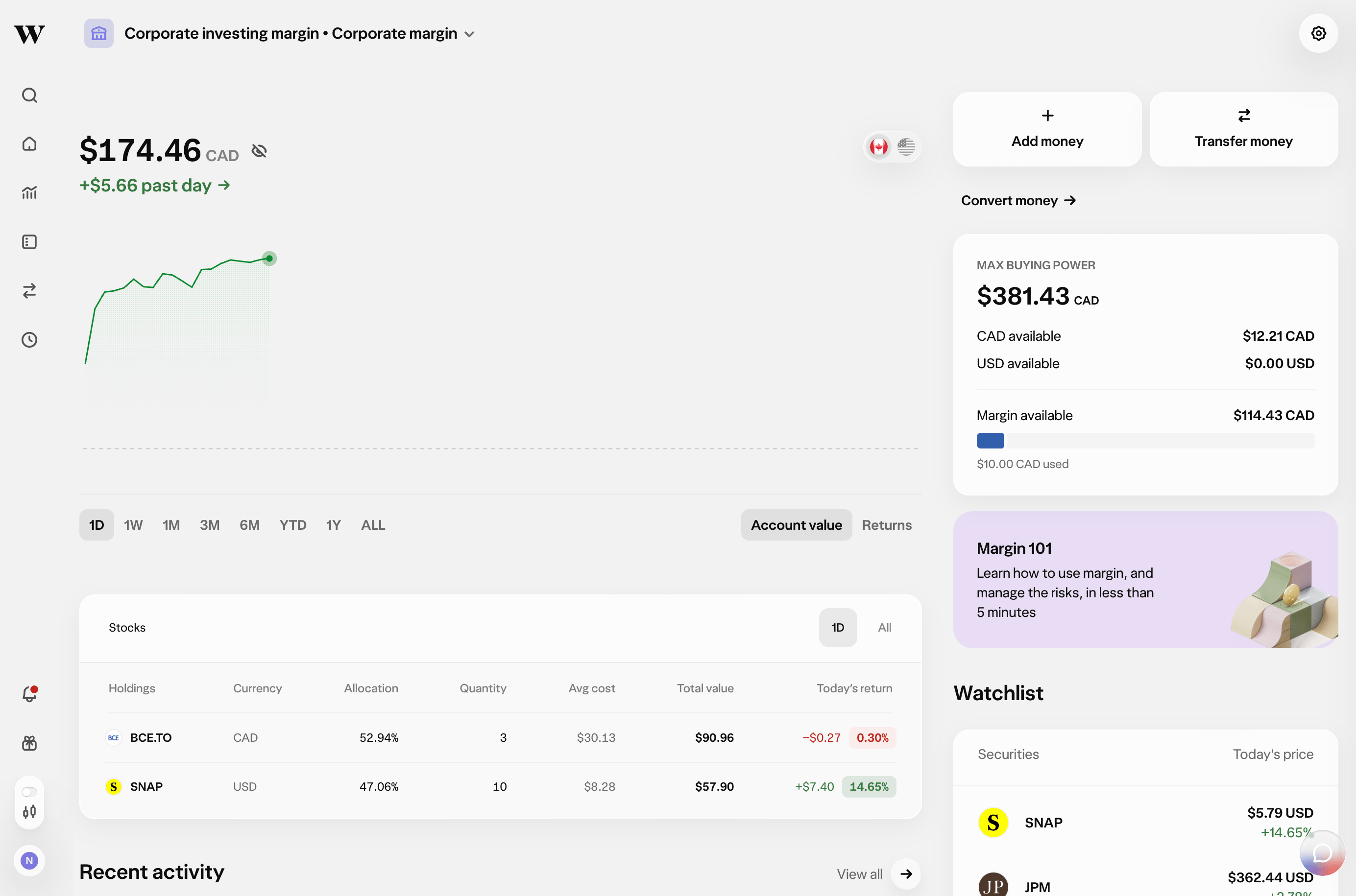This screenshot has height=896, width=1356.
Task: Open the BCE.TO holding row
Action: point(500,738)
